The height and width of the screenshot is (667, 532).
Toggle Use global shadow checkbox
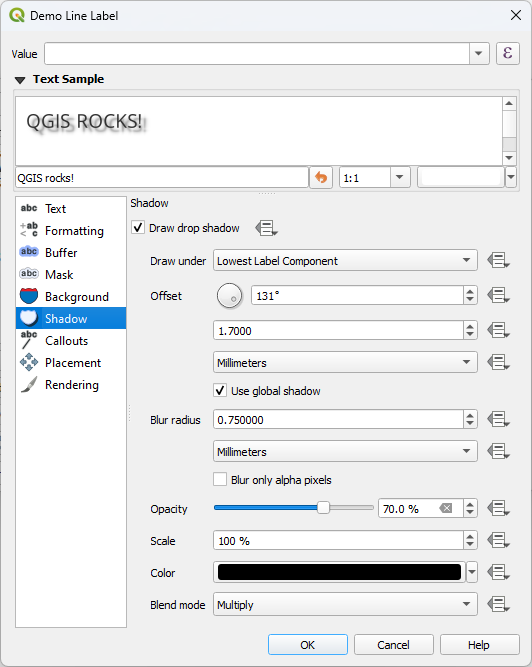220,391
